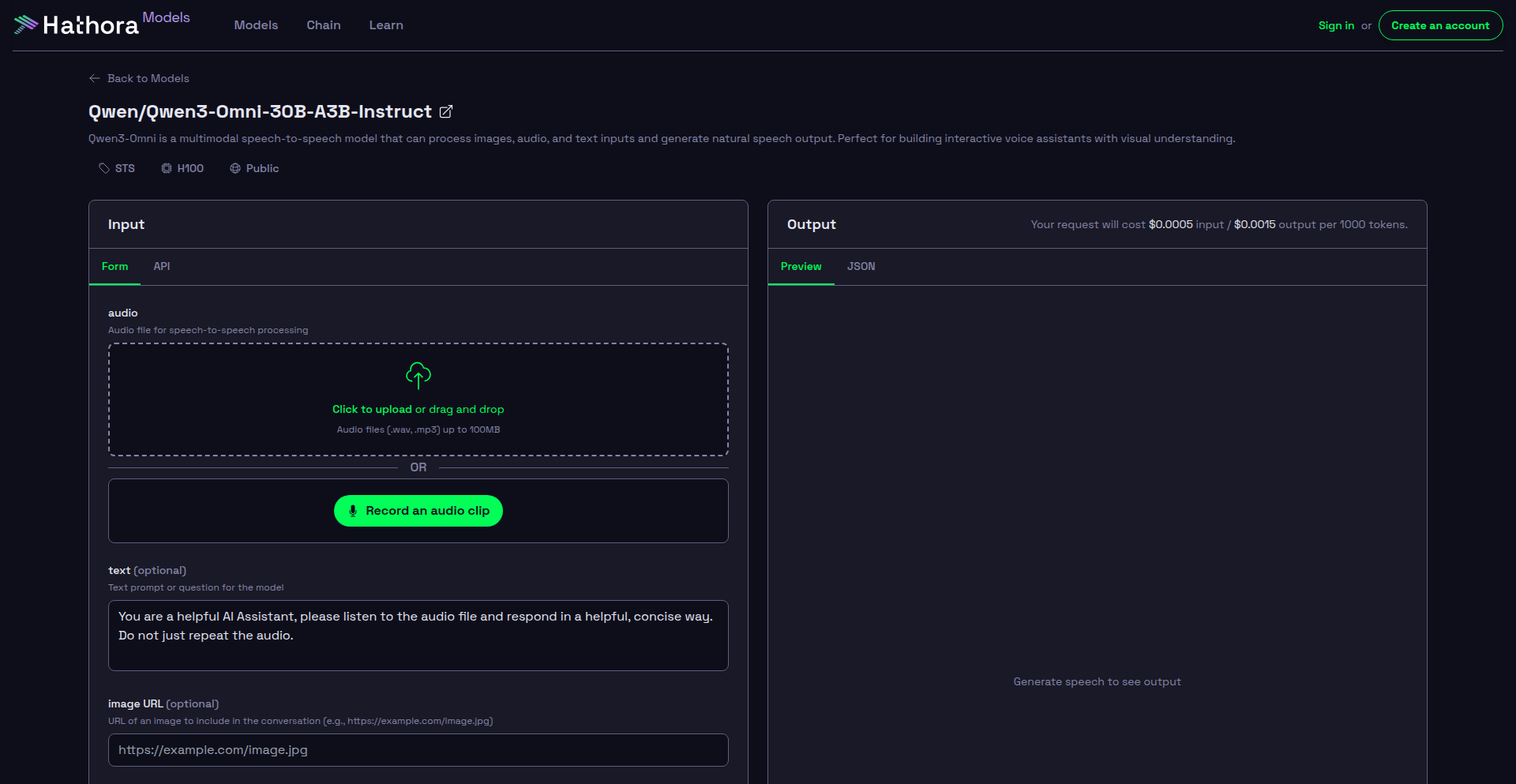Click the H100 chip icon
Viewport: 1516px width, 784px height.
point(167,168)
